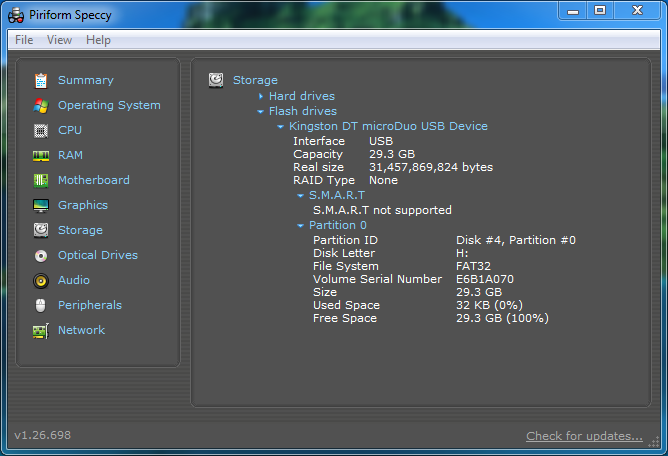Click the Operating System Windows flag icon

point(41,105)
